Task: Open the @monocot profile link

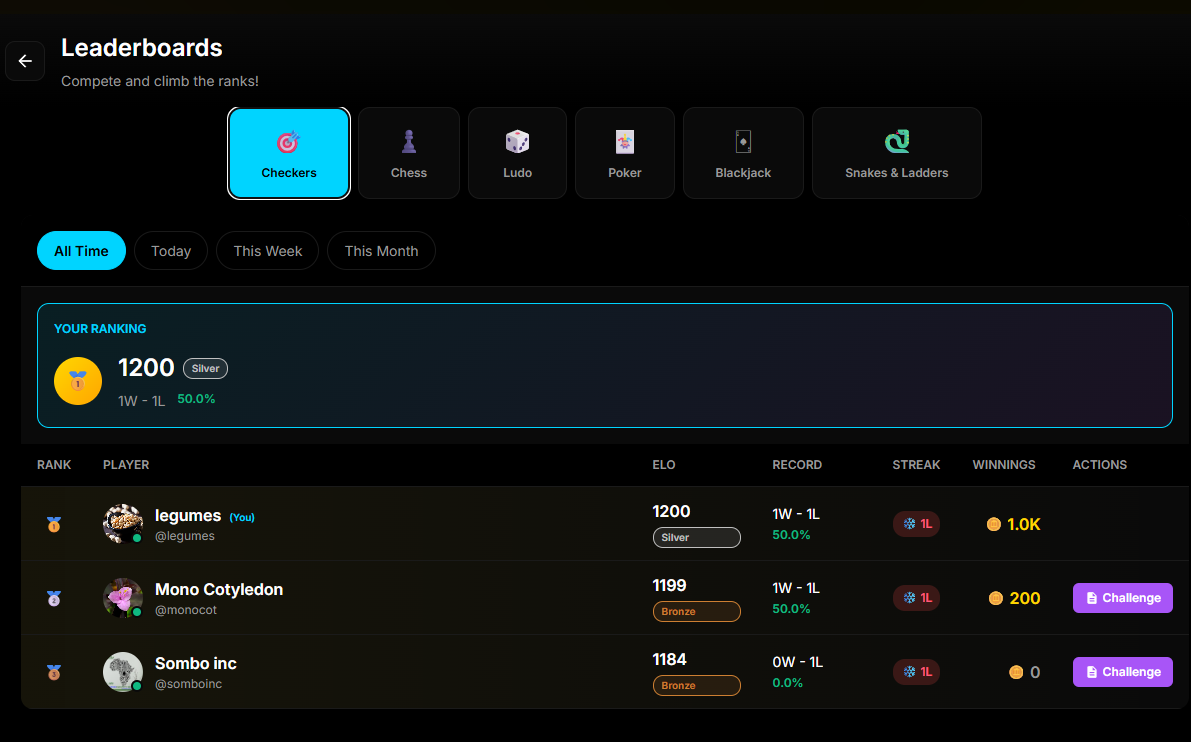Action: [186, 609]
